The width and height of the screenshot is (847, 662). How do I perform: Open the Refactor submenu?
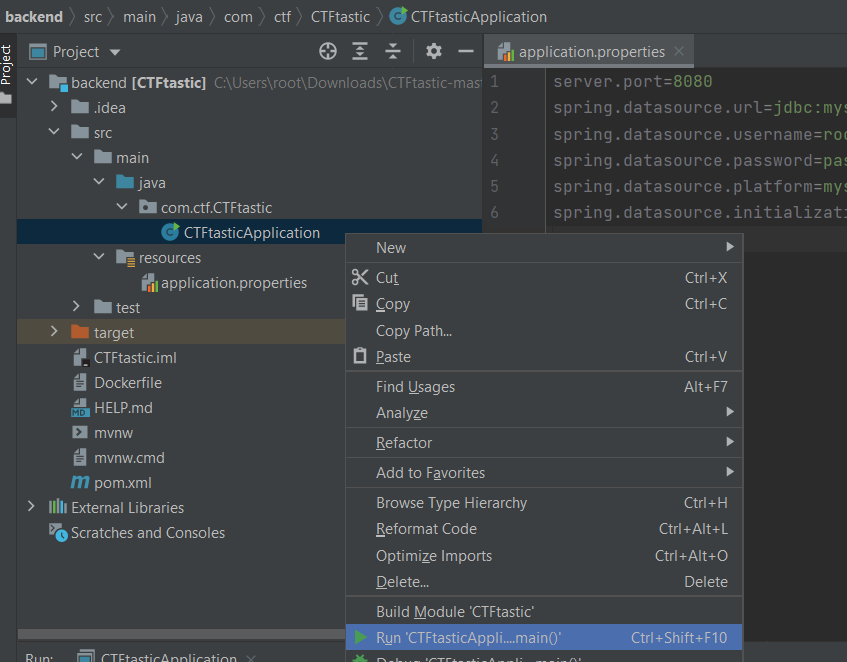coord(544,443)
